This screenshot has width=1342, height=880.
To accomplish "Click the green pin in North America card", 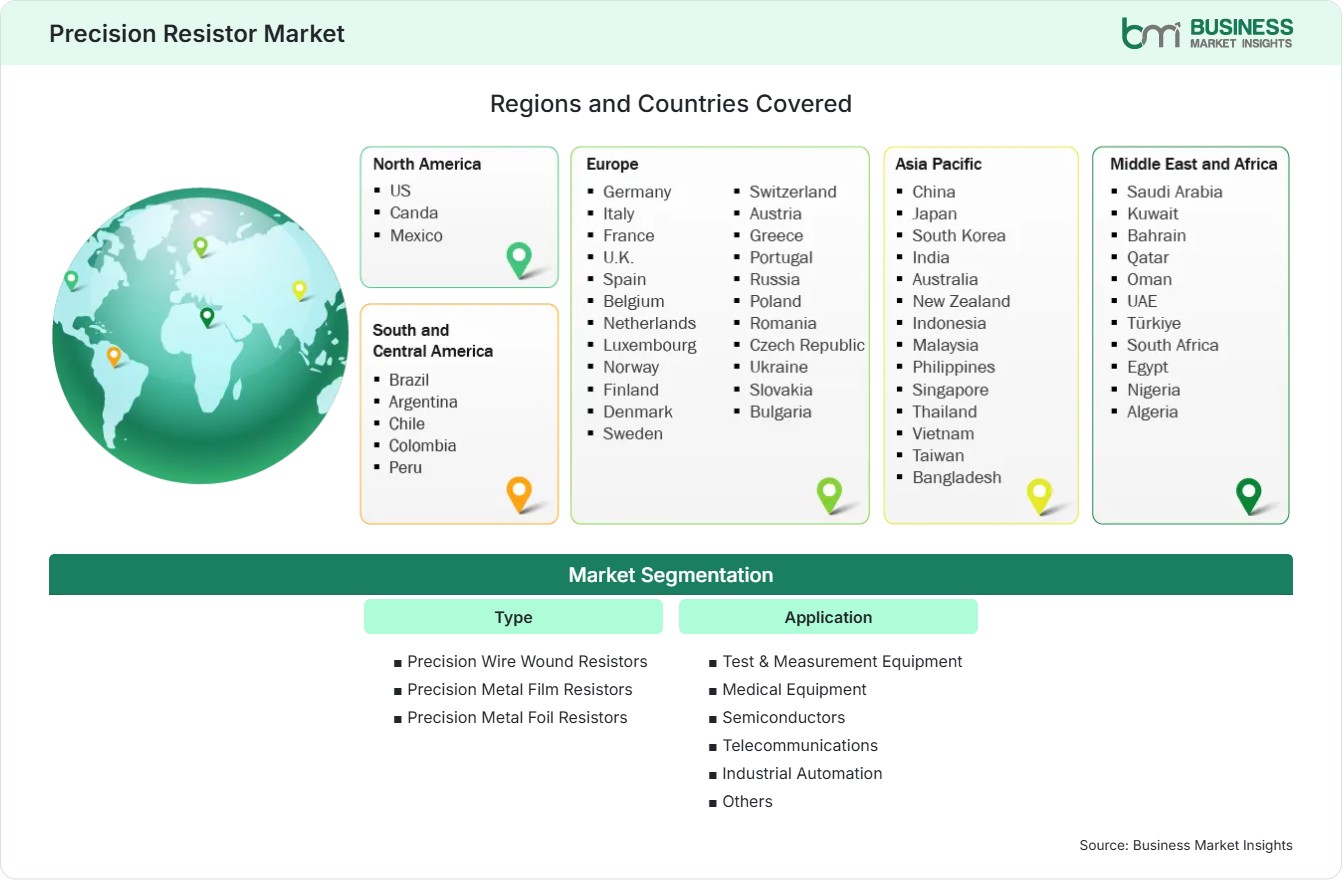I will [x=519, y=259].
